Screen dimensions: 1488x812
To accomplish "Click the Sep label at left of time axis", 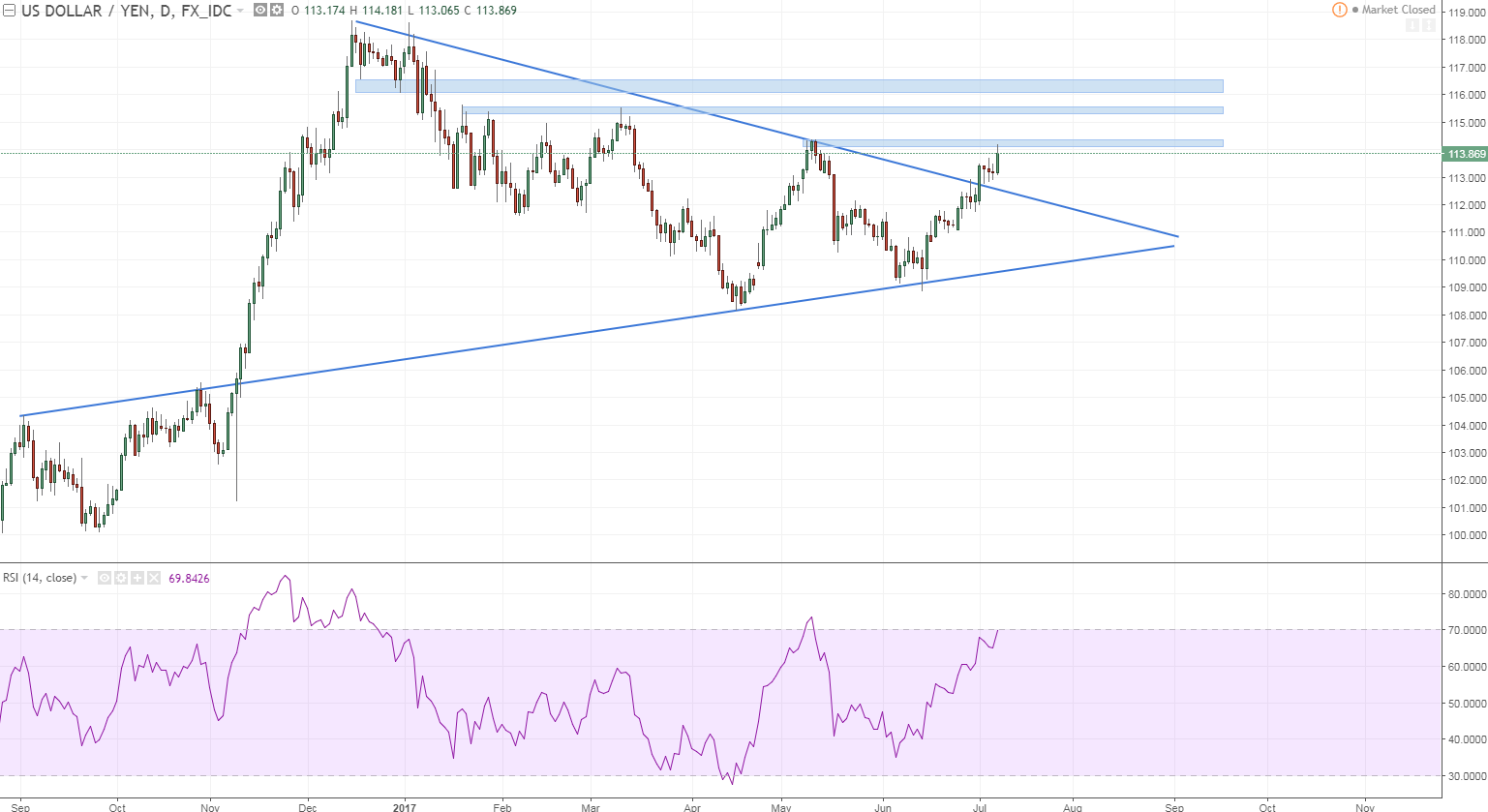I will point(20,807).
